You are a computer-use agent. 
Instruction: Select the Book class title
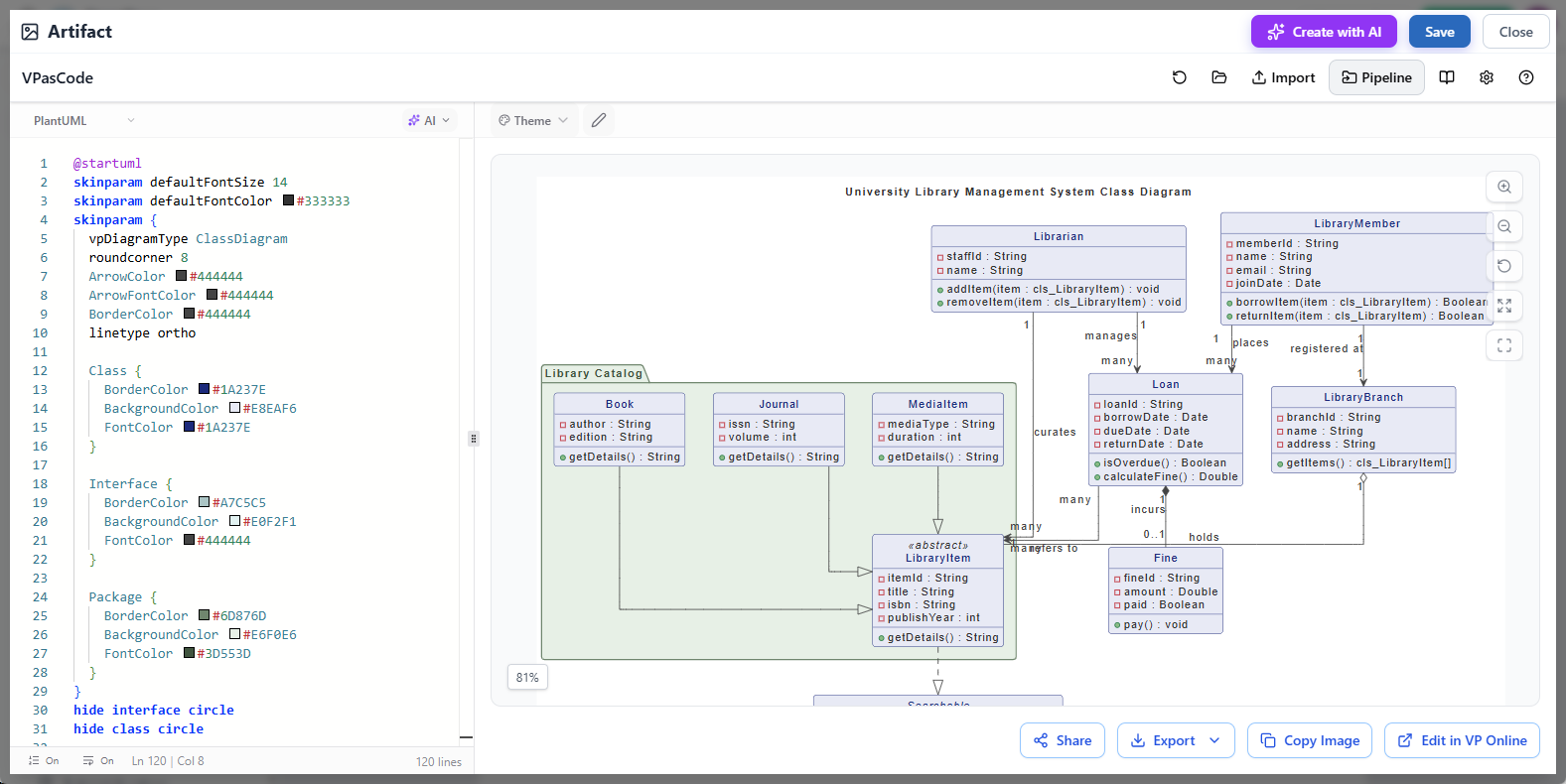[620, 404]
